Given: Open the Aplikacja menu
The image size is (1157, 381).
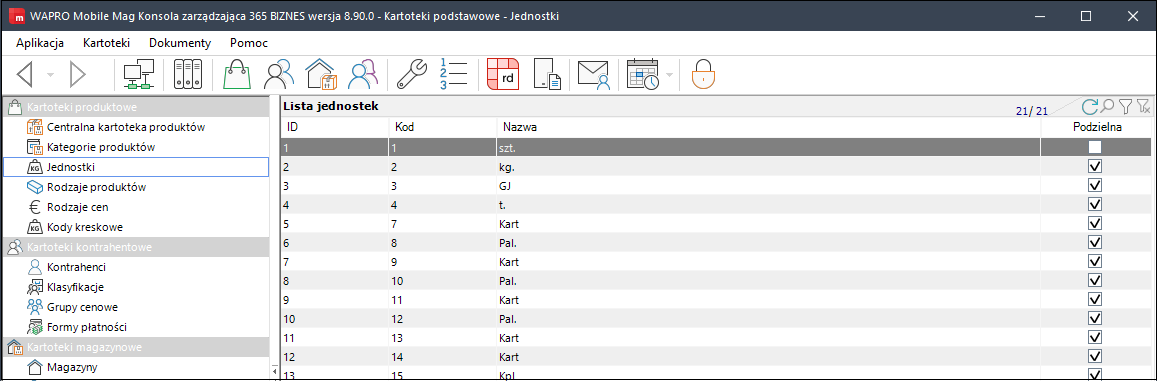Looking at the screenshot, I should [x=40, y=43].
